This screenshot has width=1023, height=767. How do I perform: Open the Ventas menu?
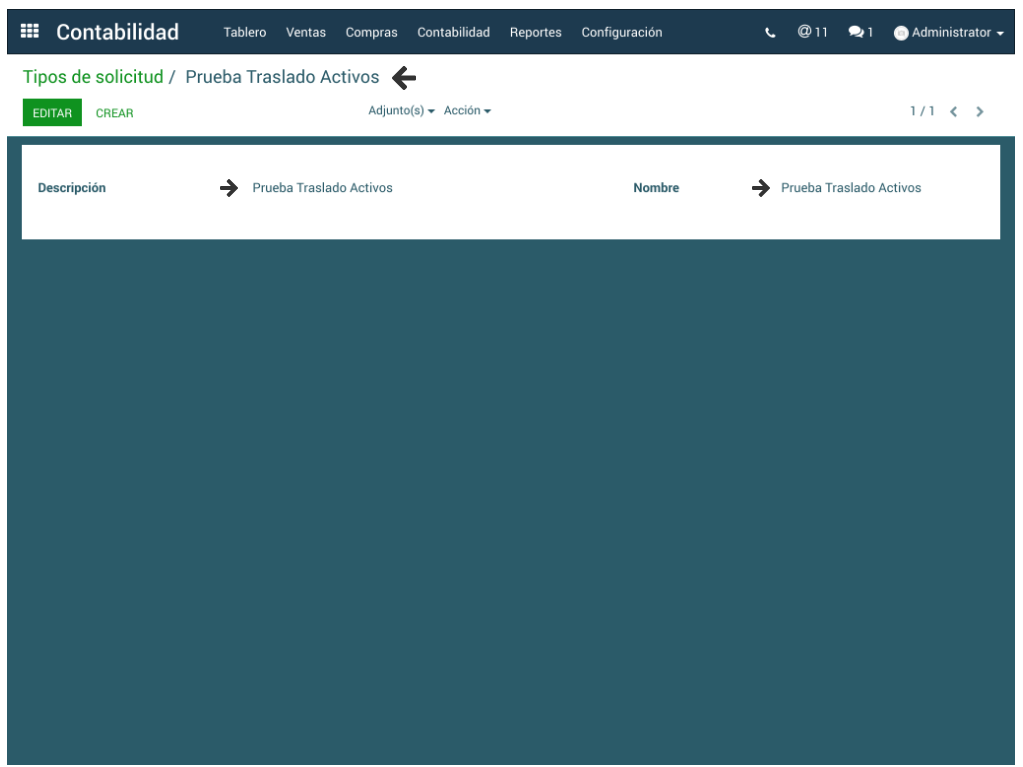click(305, 33)
